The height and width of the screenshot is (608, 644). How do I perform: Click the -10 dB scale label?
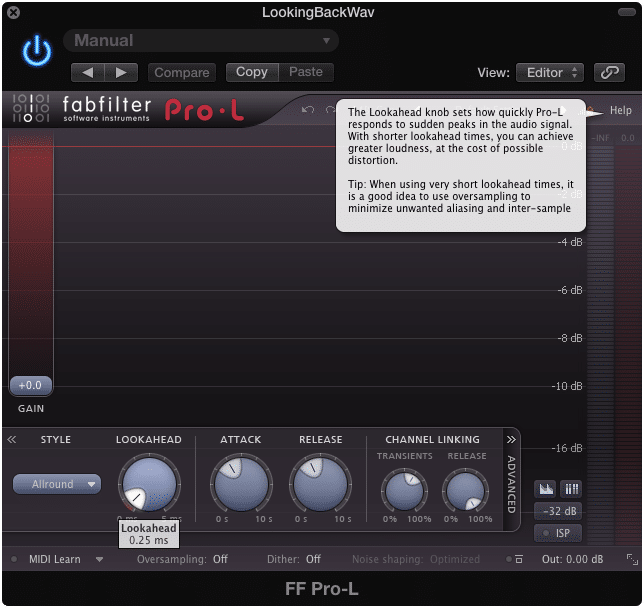567,386
